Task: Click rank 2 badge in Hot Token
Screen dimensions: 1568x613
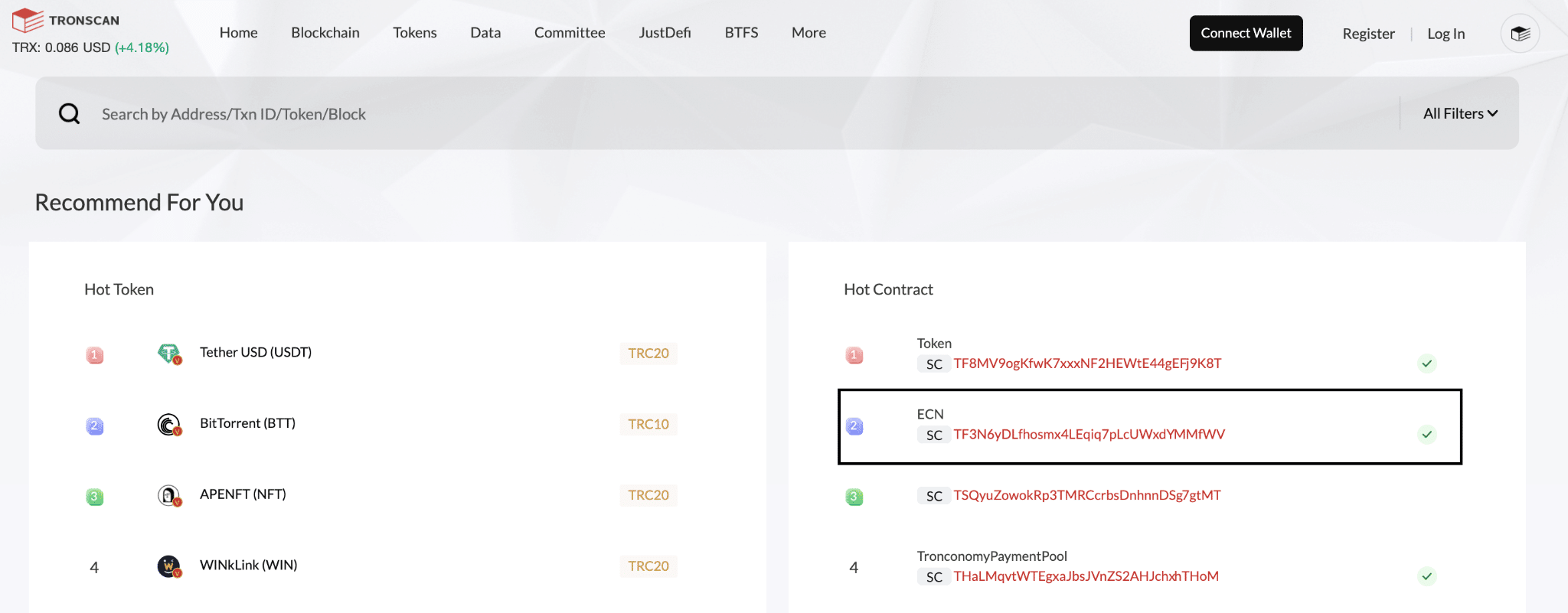Action: pyautogui.click(x=94, y=426)
